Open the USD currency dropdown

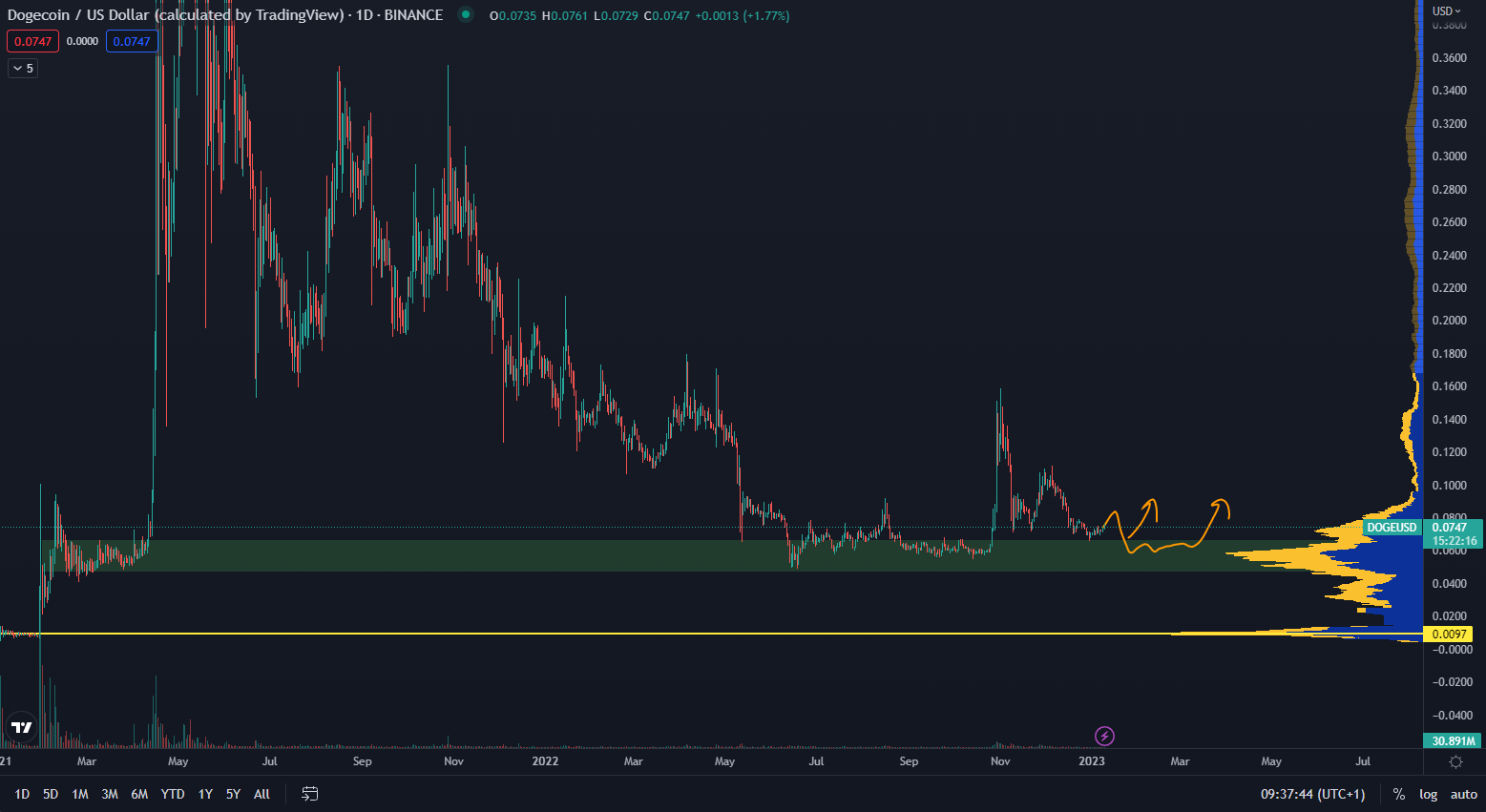(x=1446, y=11)
